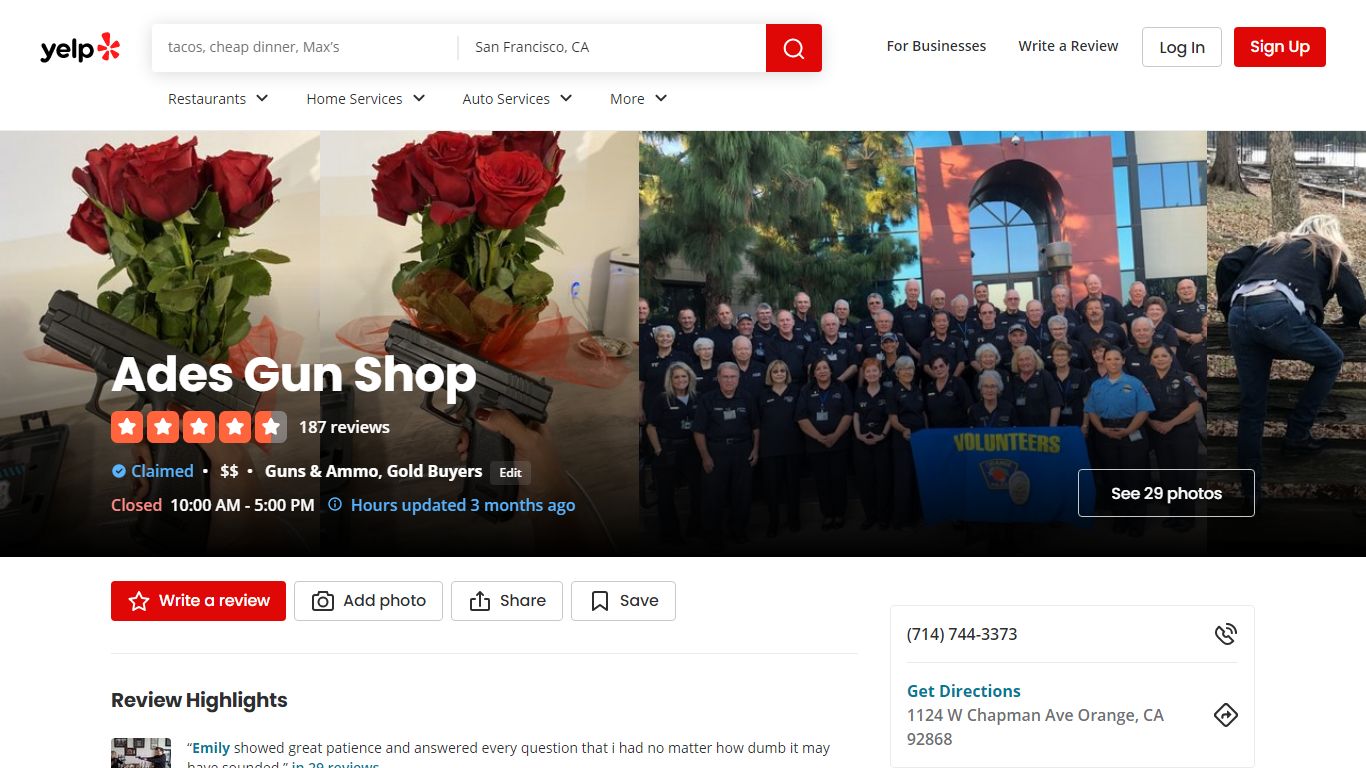This screenshot has width=1366, height=768.
Task: Click the Review Highlights heading
Action: (199, 700)
